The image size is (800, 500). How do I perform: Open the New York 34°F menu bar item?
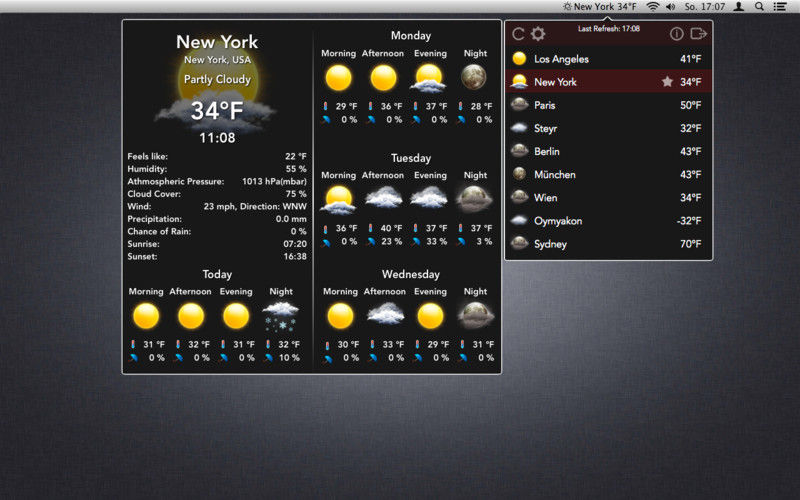click(599, 7)
